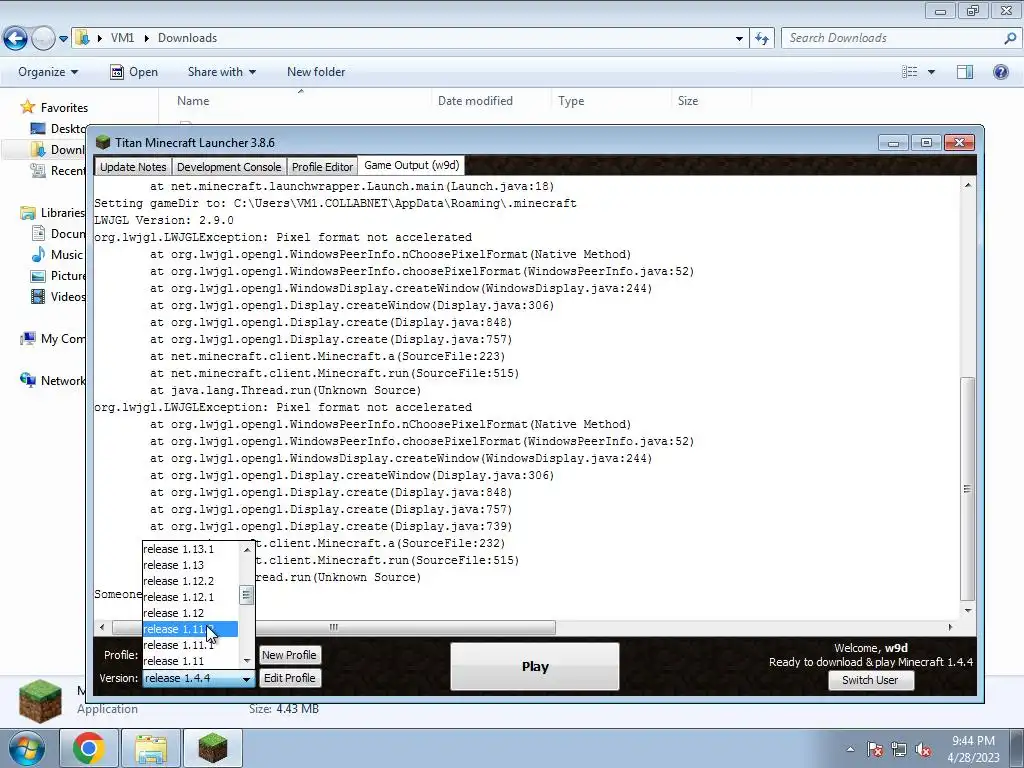This screenshot has width=1024, height=768.
Task: Choose release 1.12 from version list
Action: (190, 613)
